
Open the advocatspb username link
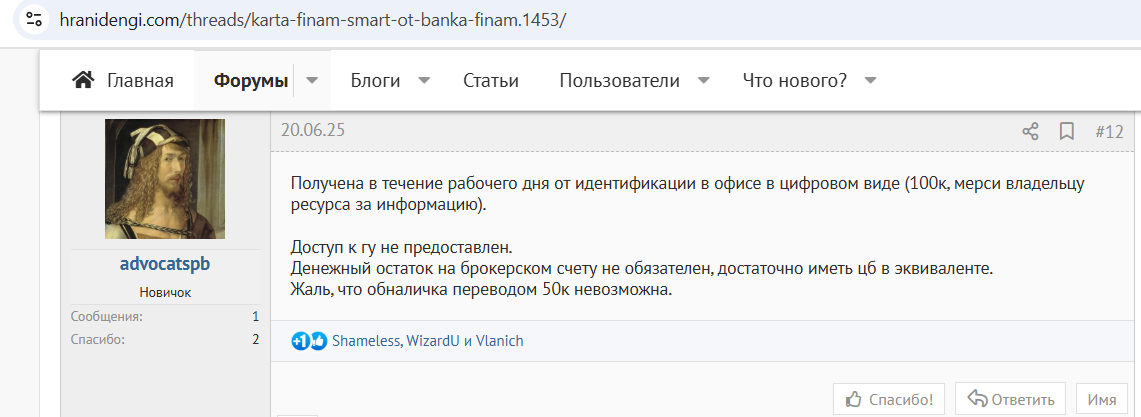(x=165, y=264)
